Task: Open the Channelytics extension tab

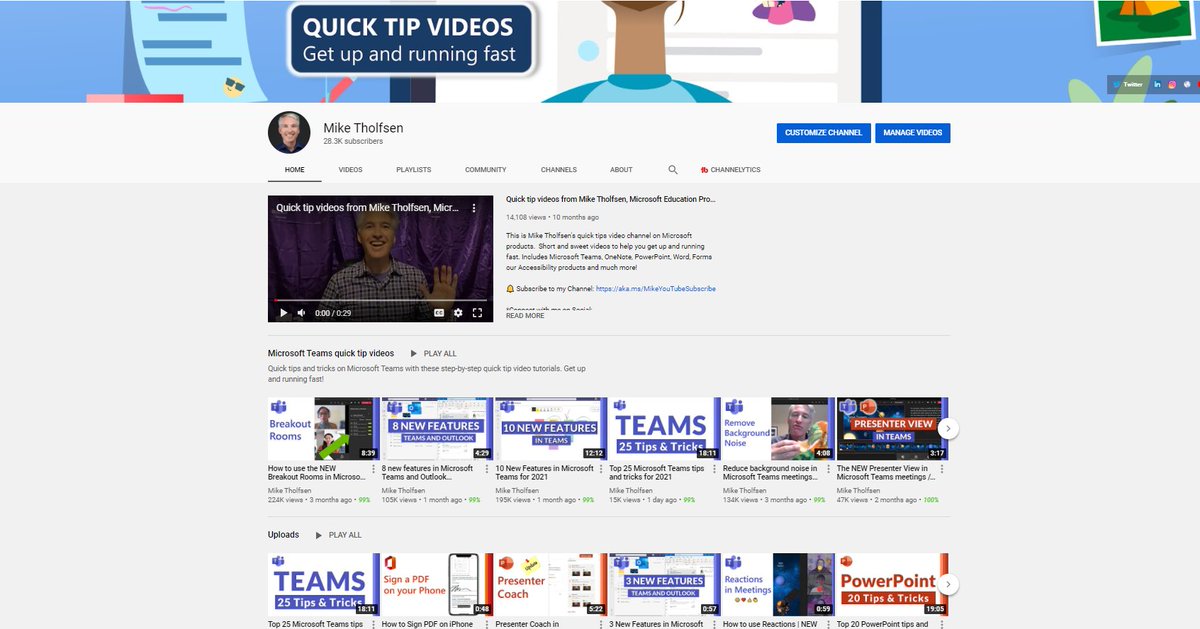Action: (x=731, y=170)
